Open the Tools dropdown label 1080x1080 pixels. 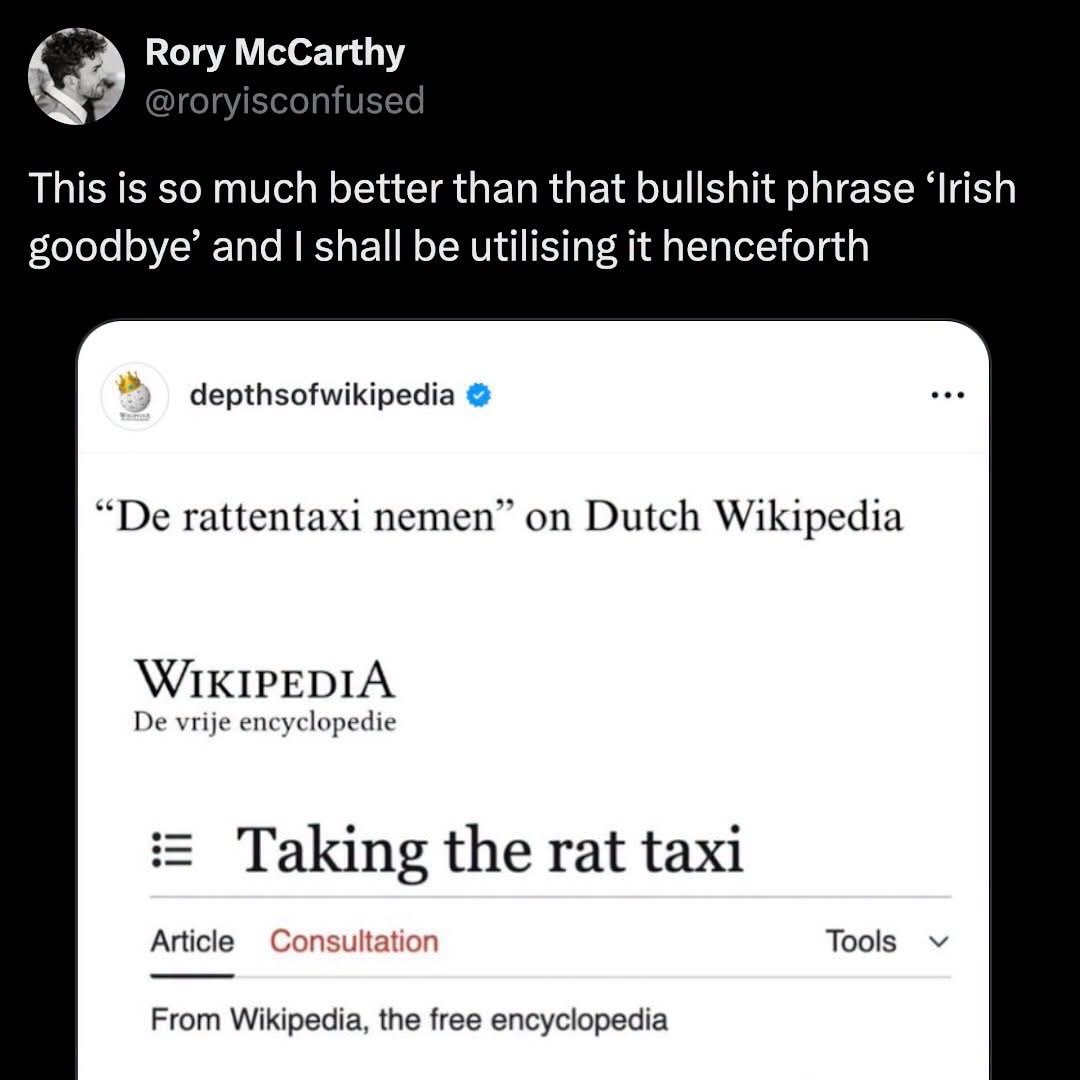pyautogui.click(x=860, y=941)
